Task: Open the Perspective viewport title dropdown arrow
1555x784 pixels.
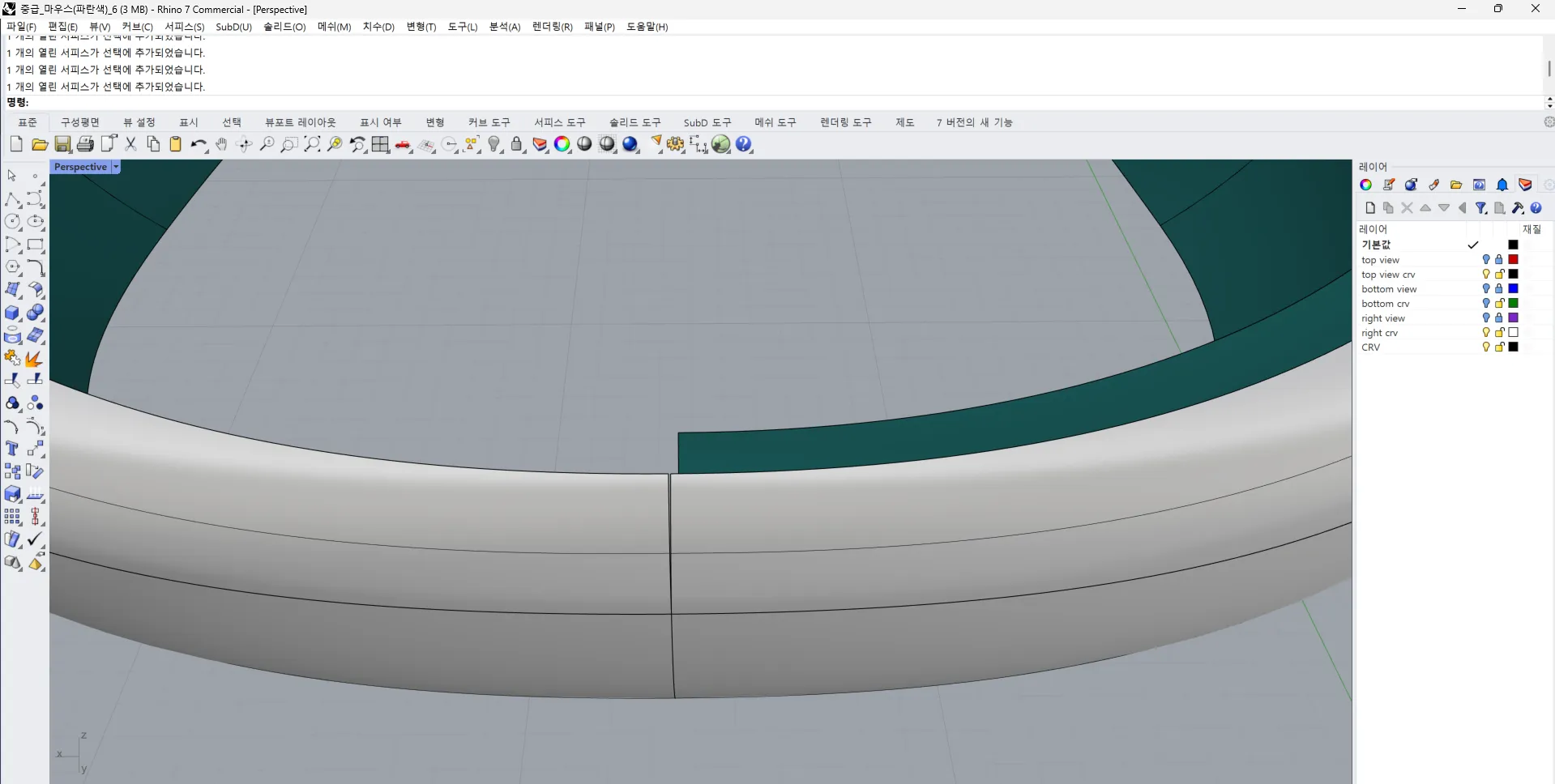Action: tap(116, 167)
